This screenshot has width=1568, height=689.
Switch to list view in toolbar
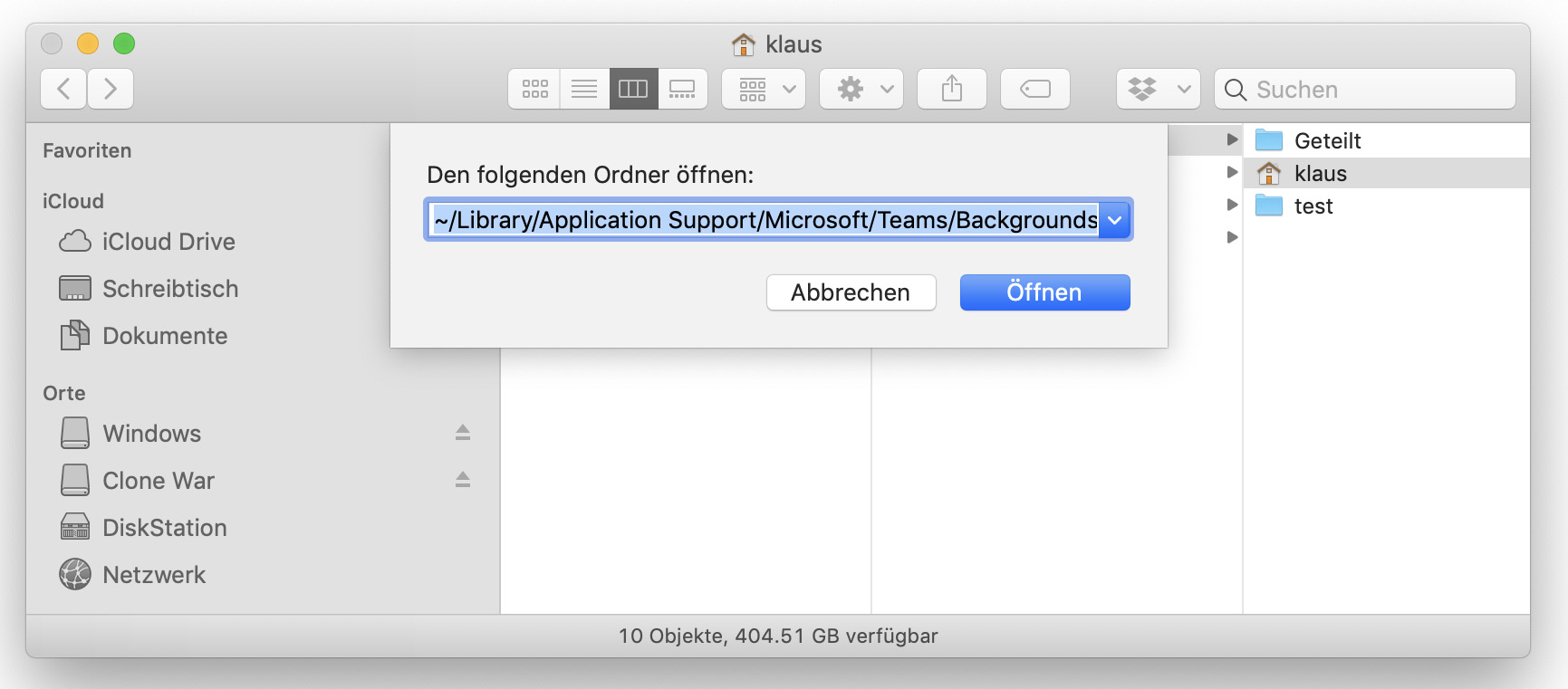[x=584, y=89]
